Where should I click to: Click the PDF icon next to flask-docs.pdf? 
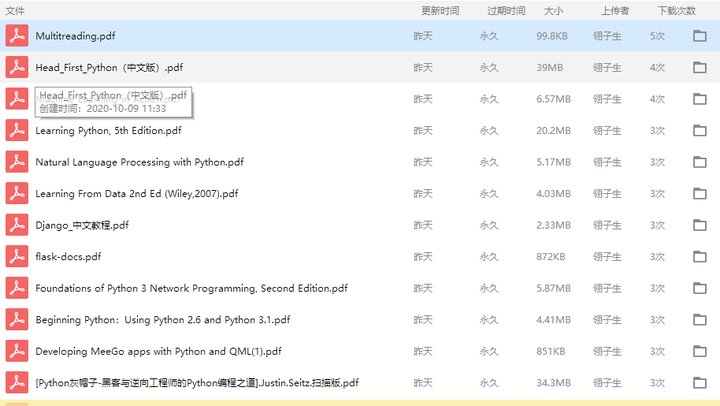16,256
